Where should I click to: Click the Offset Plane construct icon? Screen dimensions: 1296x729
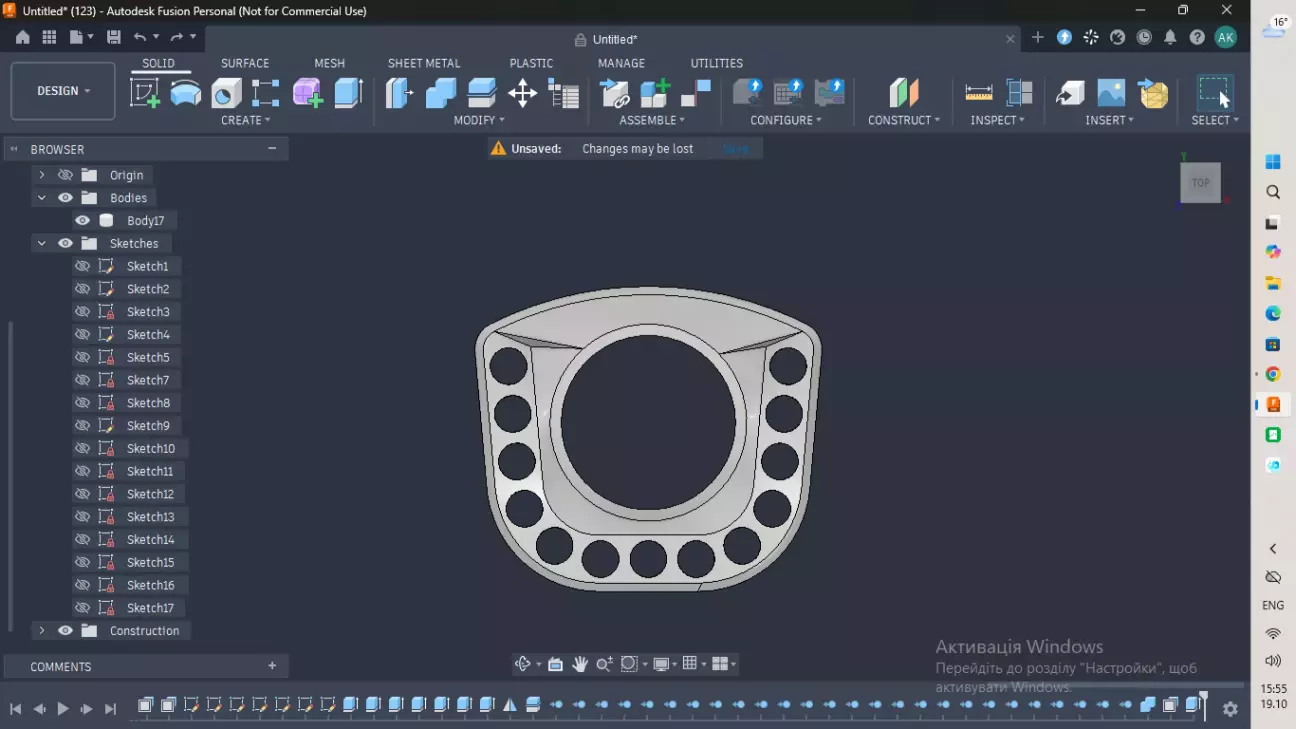[x=904, y=93]
